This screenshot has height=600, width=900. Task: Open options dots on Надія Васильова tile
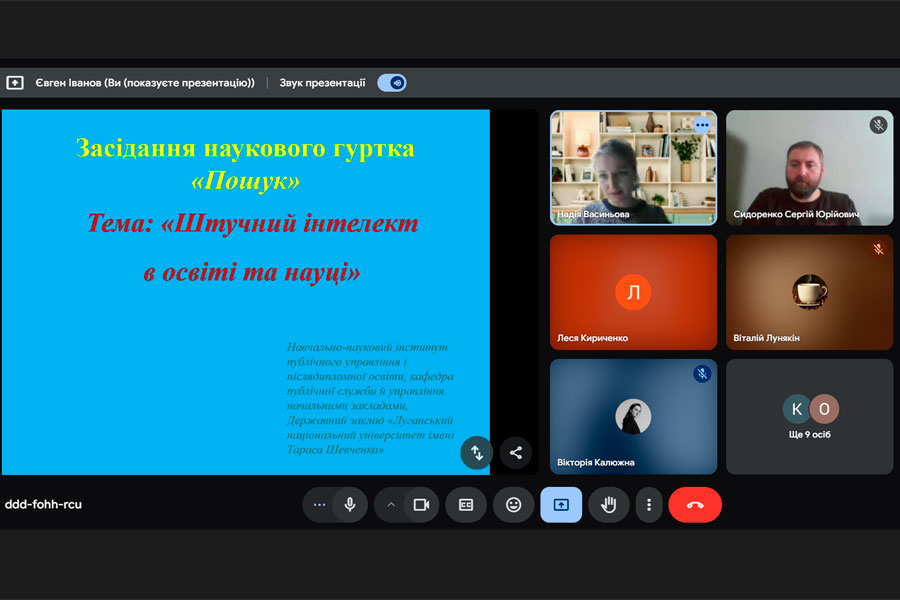click(702, 125)
